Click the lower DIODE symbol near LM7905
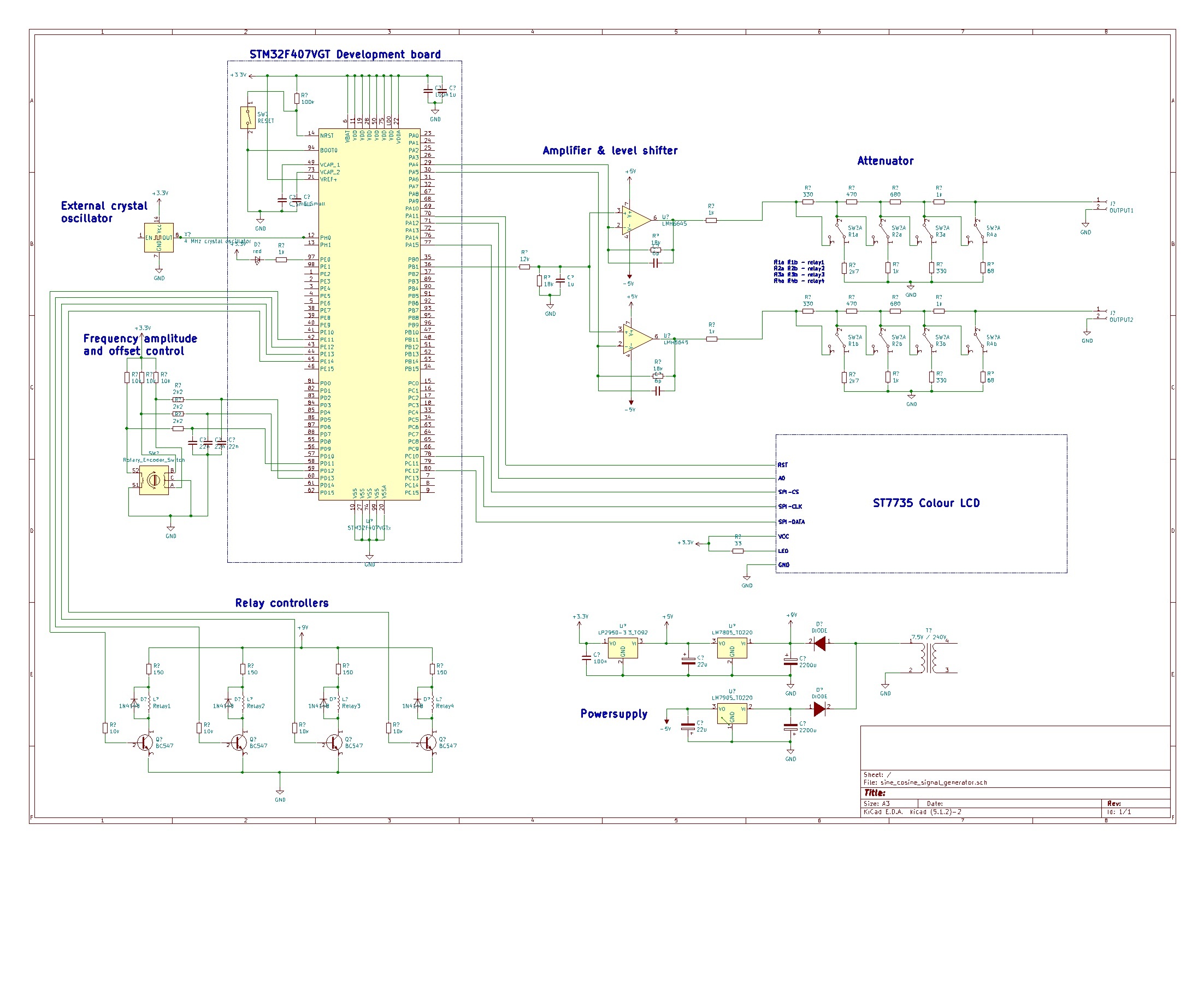This screenshot has height=995, width=1204. [x=819, y=709]
